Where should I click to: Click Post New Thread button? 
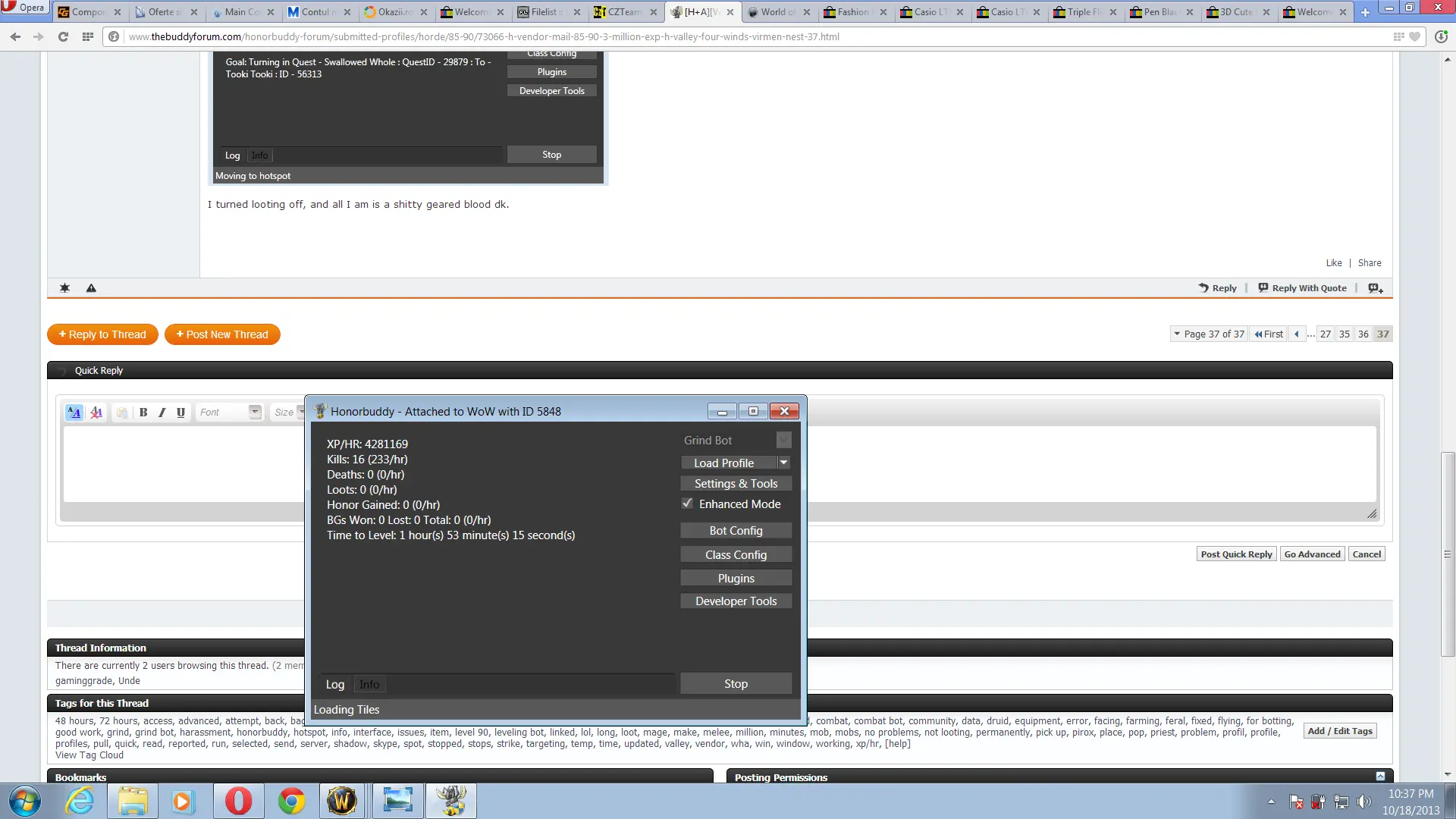coord(222,334)
